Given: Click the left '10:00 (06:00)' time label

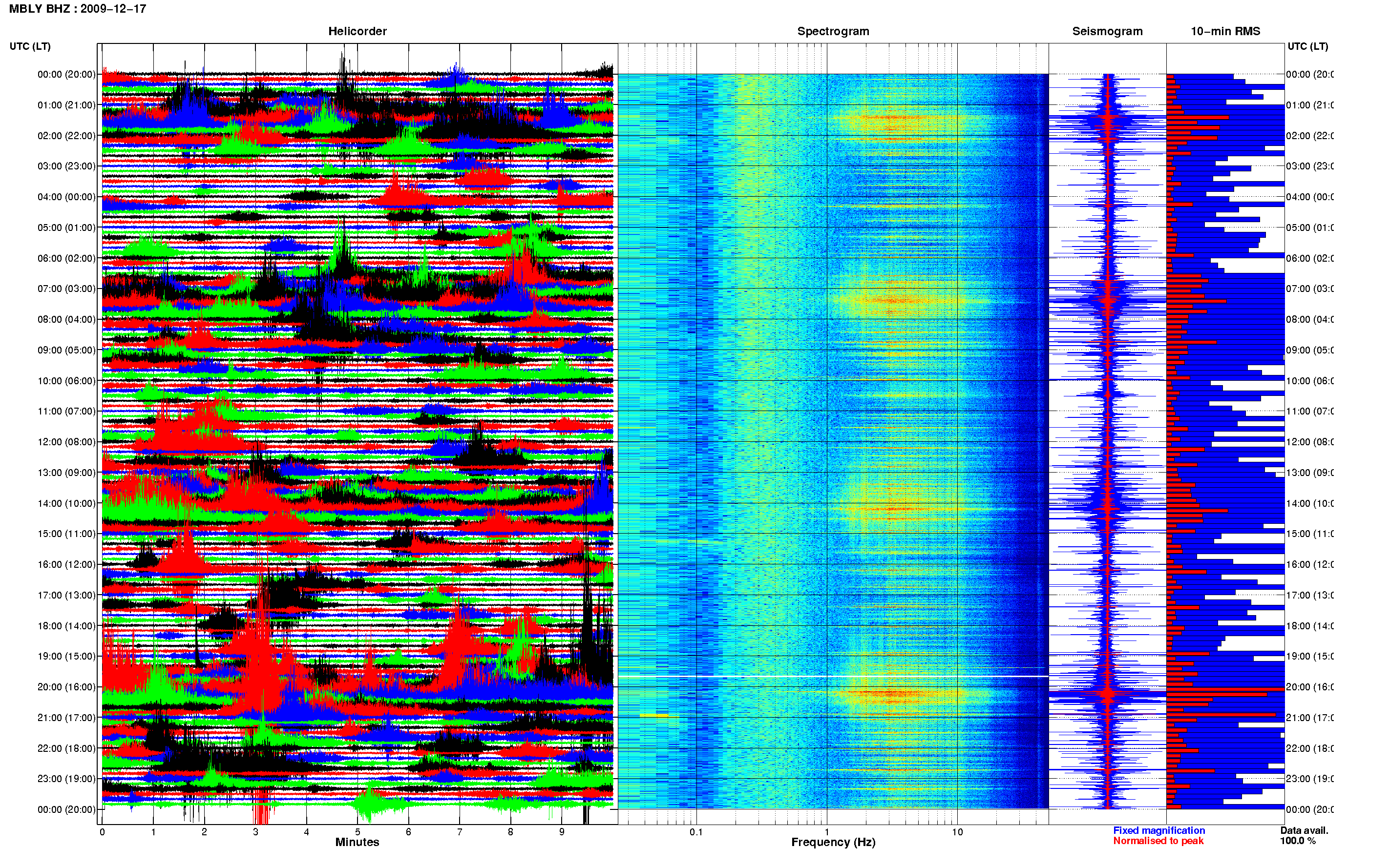Looking at the screenshot, I should tap(66, 381).
